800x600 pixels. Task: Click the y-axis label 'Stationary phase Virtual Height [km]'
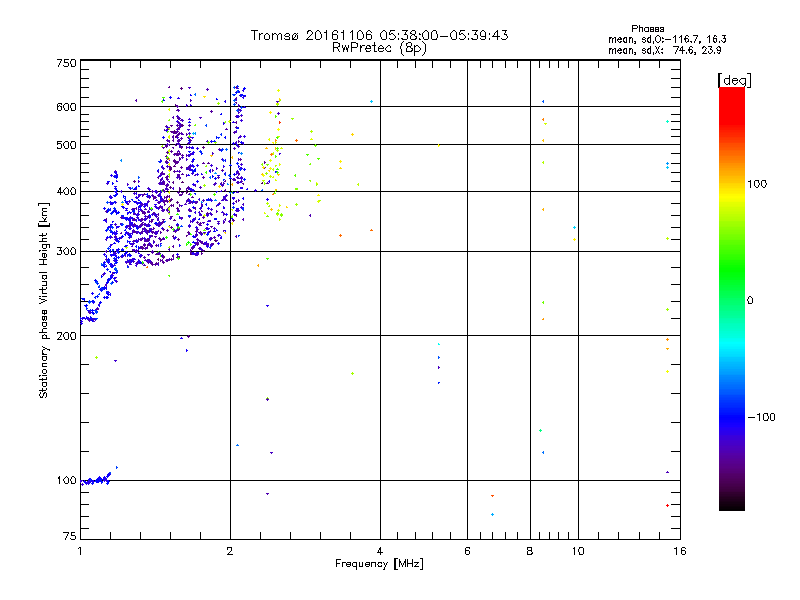click(44, 300)
